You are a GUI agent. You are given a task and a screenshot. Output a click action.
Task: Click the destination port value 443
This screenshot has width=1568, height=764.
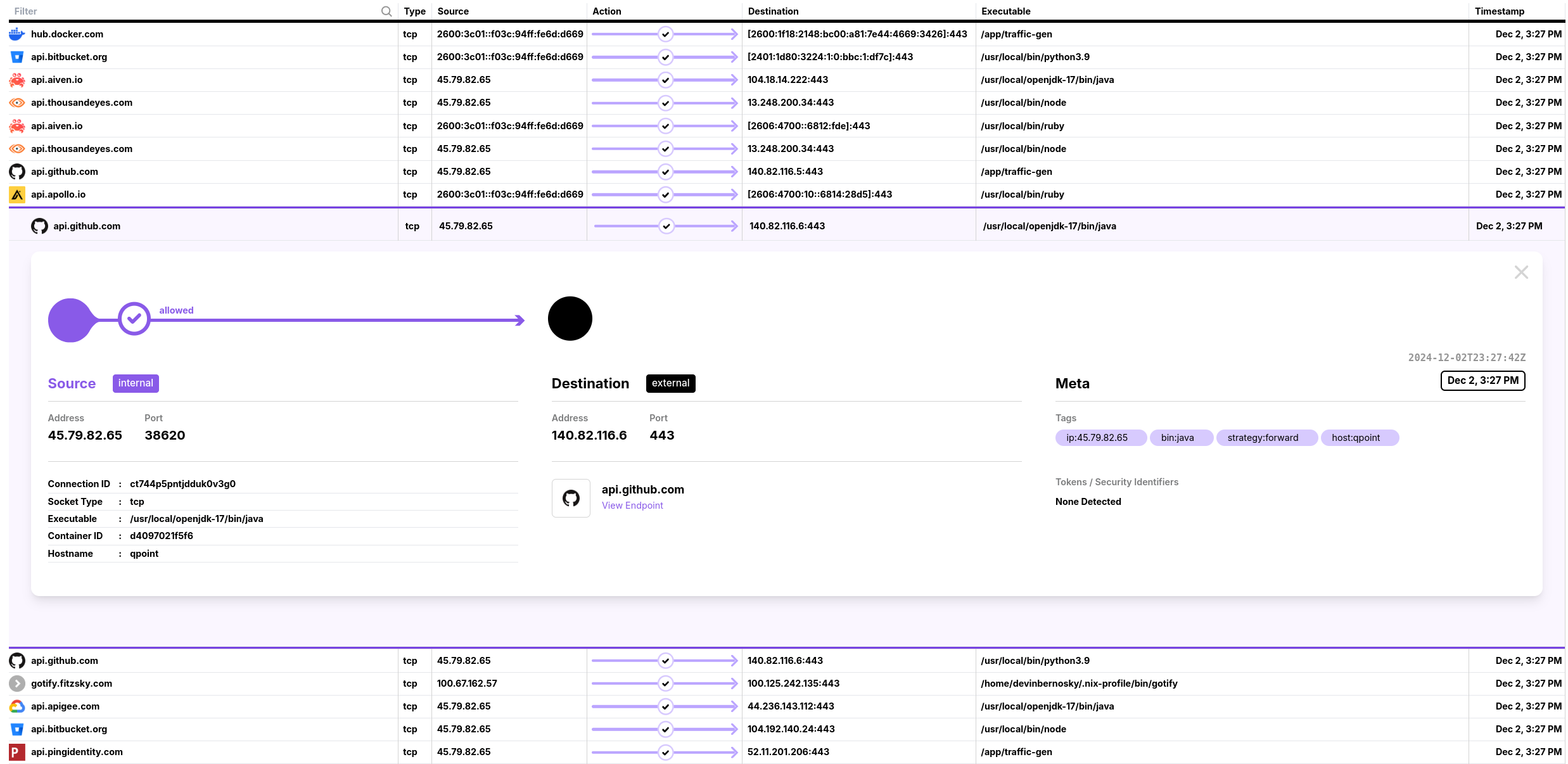pyautogui.click(x=662, y=435)
